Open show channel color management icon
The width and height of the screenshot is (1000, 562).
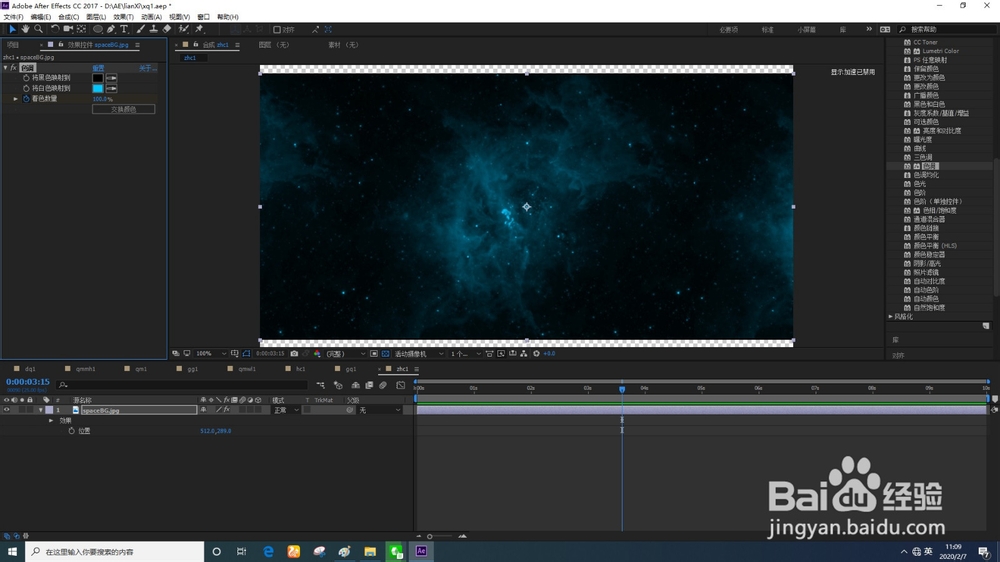[317, 353]
